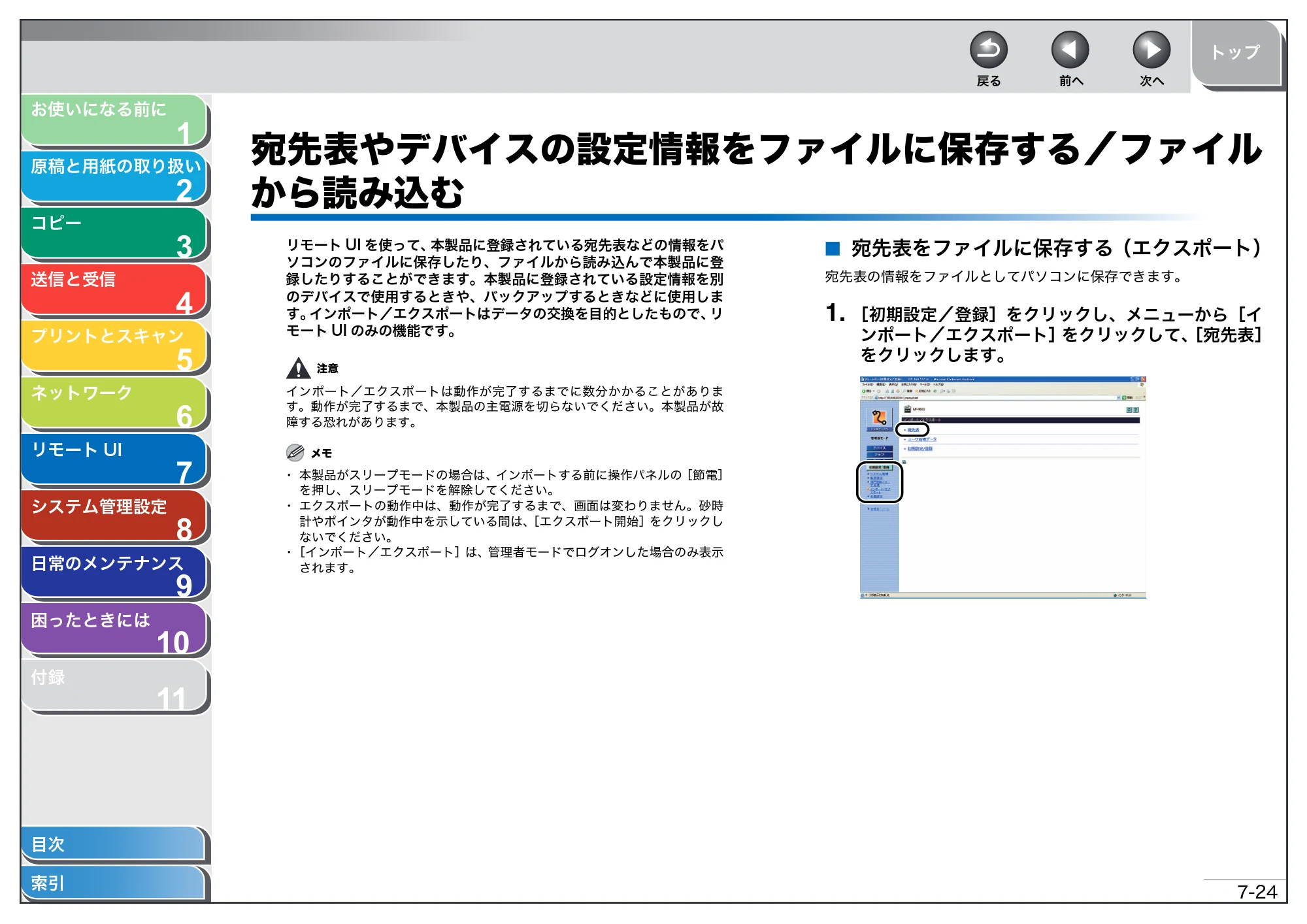This screenshot has width=1307, height=924.
Task: Click the メモ pencil note icon
Action: 295,452
